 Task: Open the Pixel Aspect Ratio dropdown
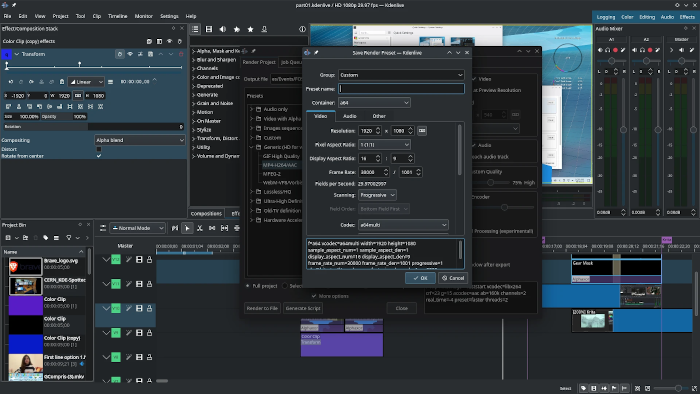pyautogui.click(x=384, y=145)
